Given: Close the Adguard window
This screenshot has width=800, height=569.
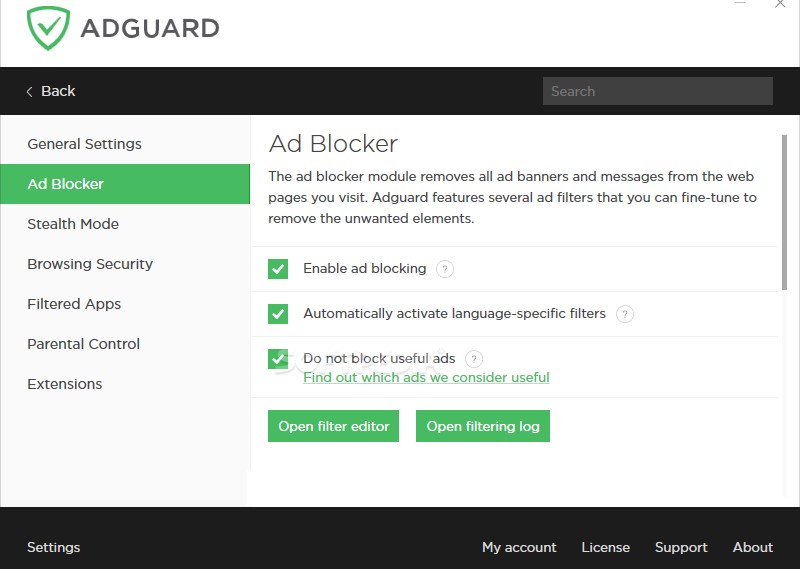Looking at the screenshot, I should coord(780,4).
